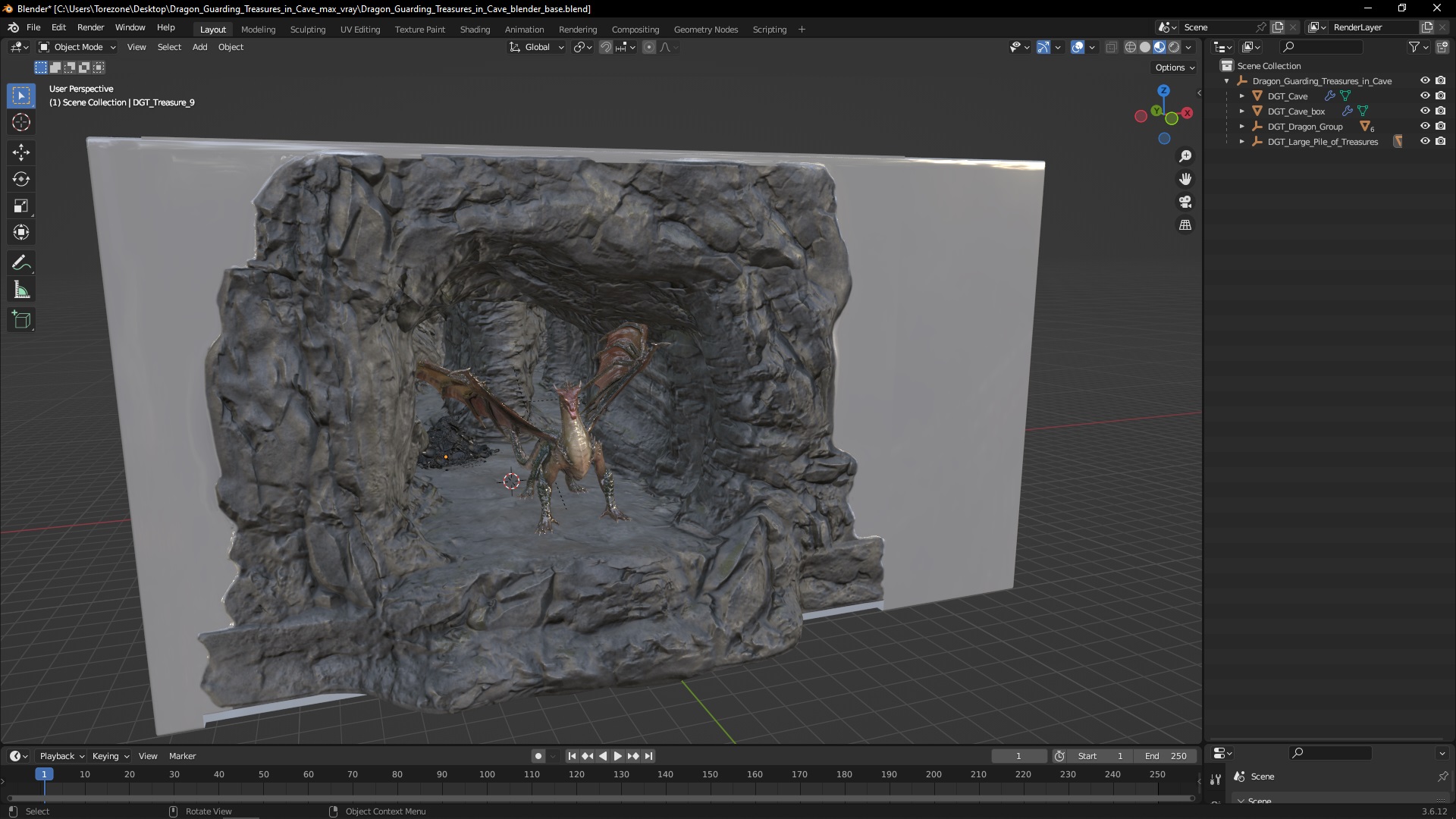The width and height of the screenshot is (1456, 819).
Task: Switch to Material Preview shading
Action: pyautogui.click(x=1159, y=47)
